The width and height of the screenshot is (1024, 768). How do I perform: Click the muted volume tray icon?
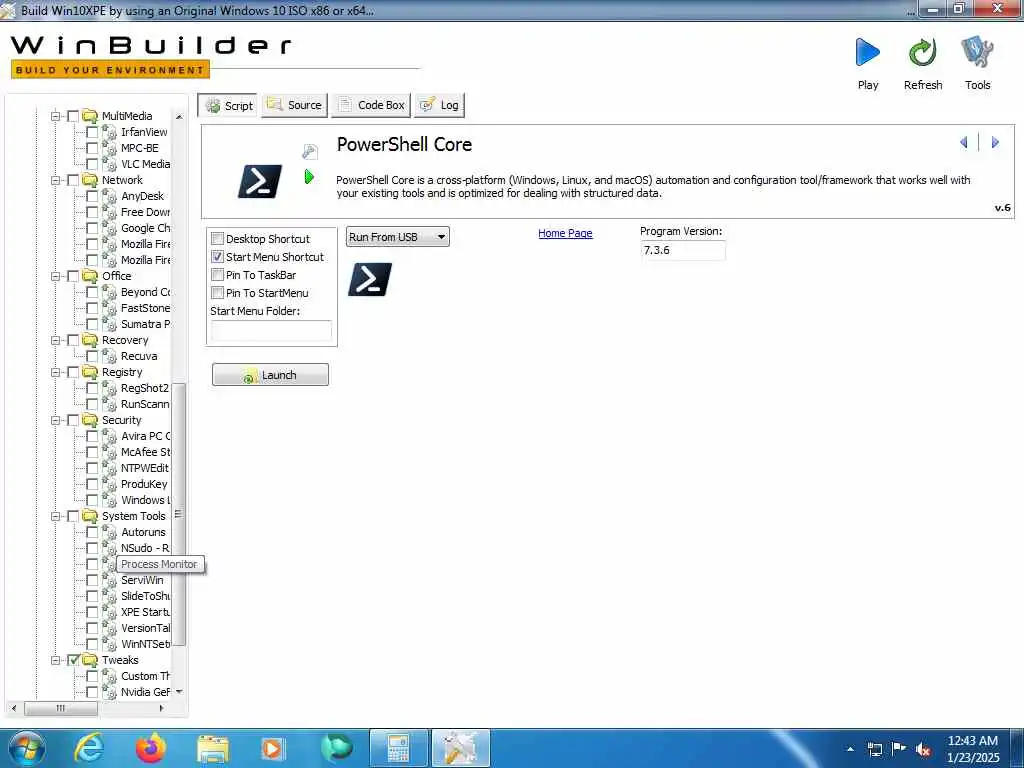point(923,750)
